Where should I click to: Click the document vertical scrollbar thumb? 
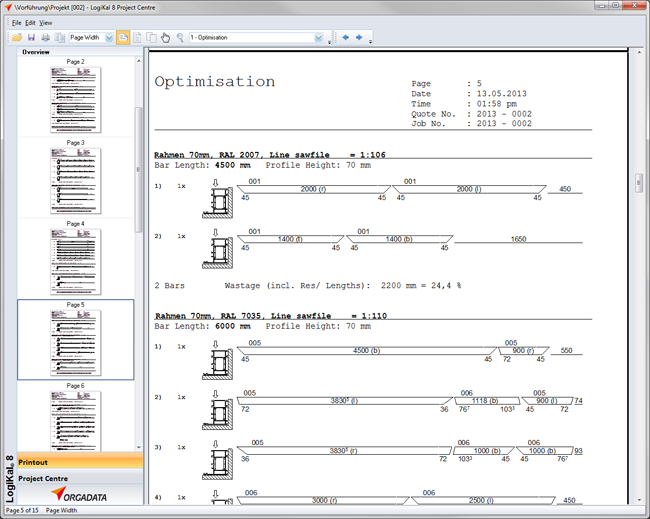(639, 182)
